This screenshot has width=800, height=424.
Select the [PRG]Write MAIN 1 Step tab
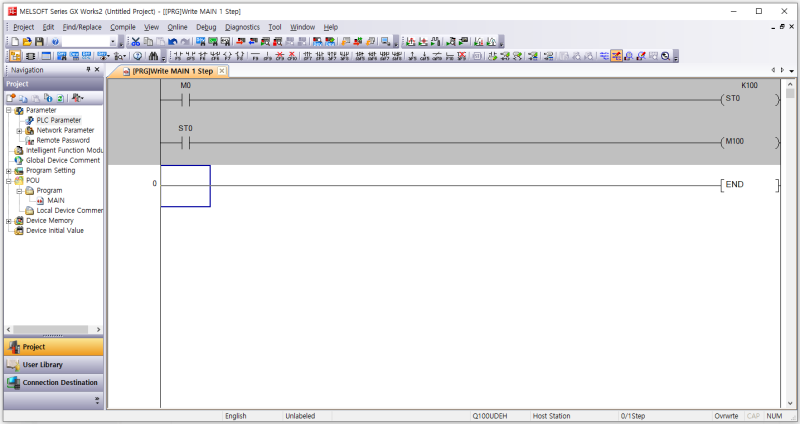coord(172,71)
